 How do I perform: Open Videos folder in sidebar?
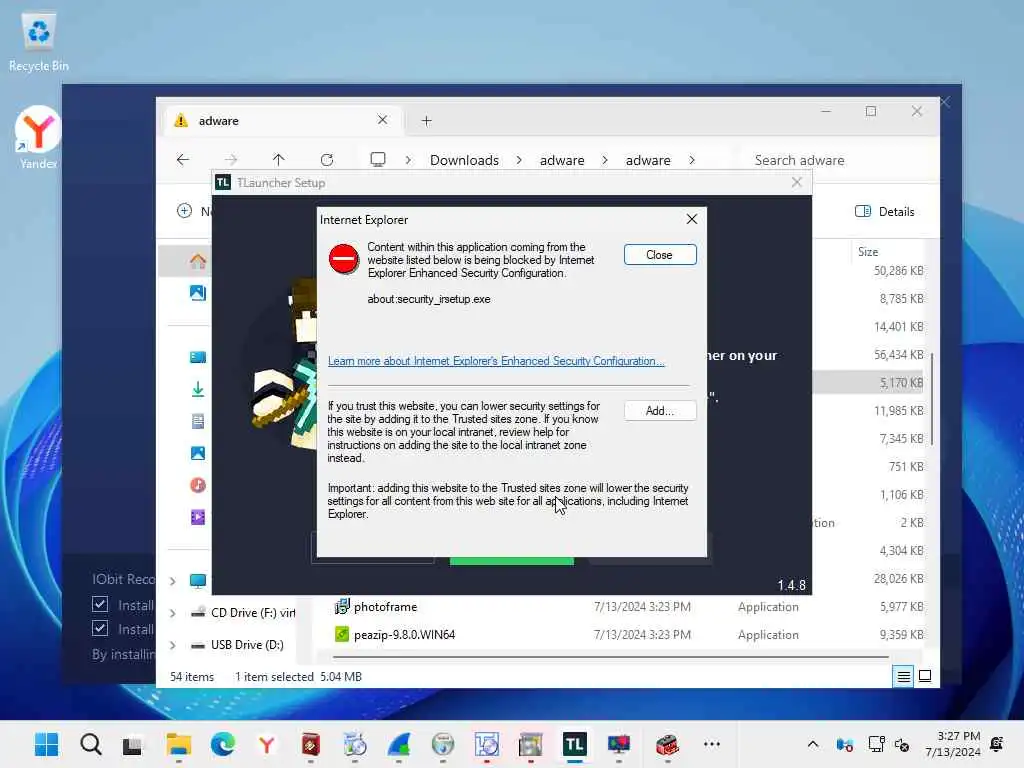click(x=197, y=517)
